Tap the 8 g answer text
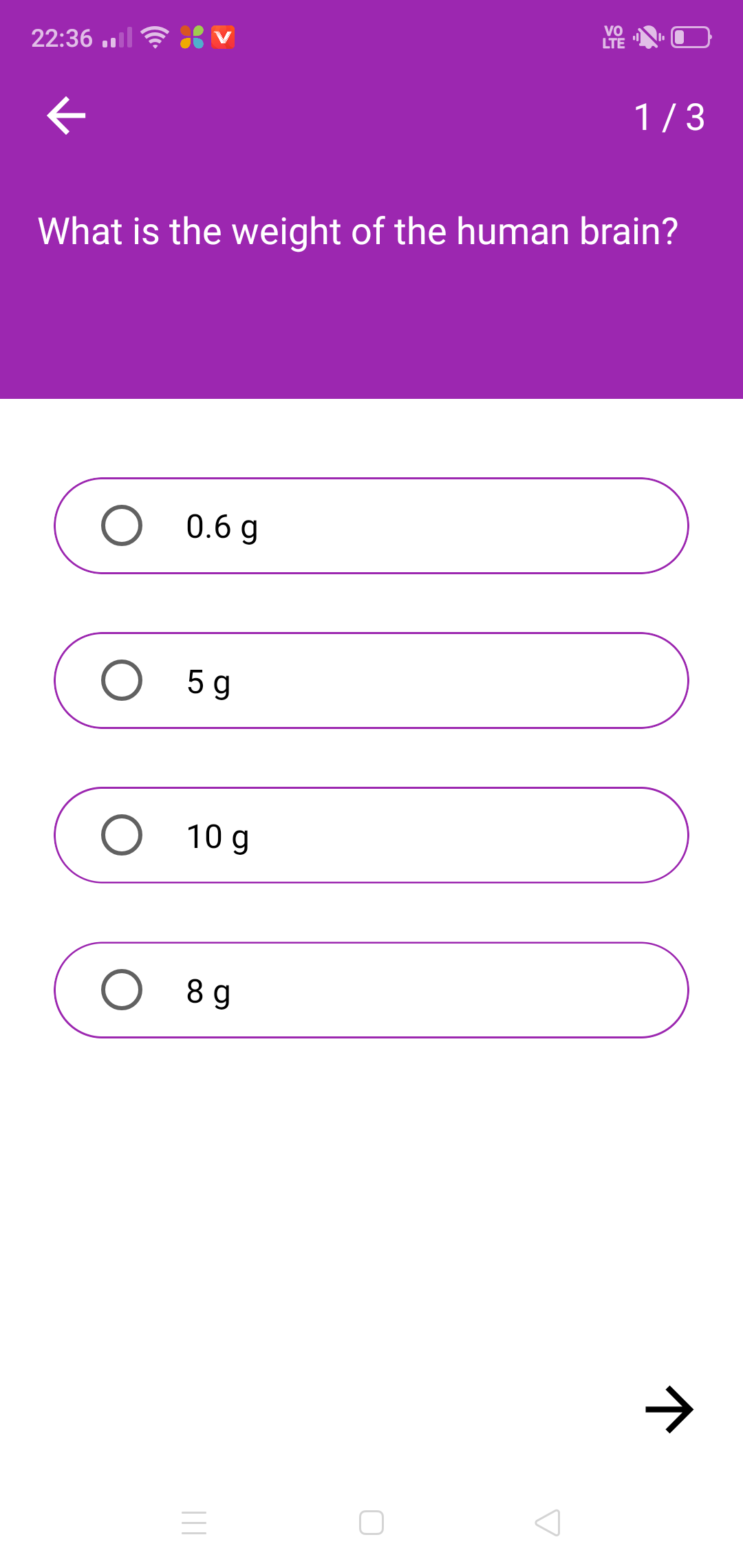 208,992
